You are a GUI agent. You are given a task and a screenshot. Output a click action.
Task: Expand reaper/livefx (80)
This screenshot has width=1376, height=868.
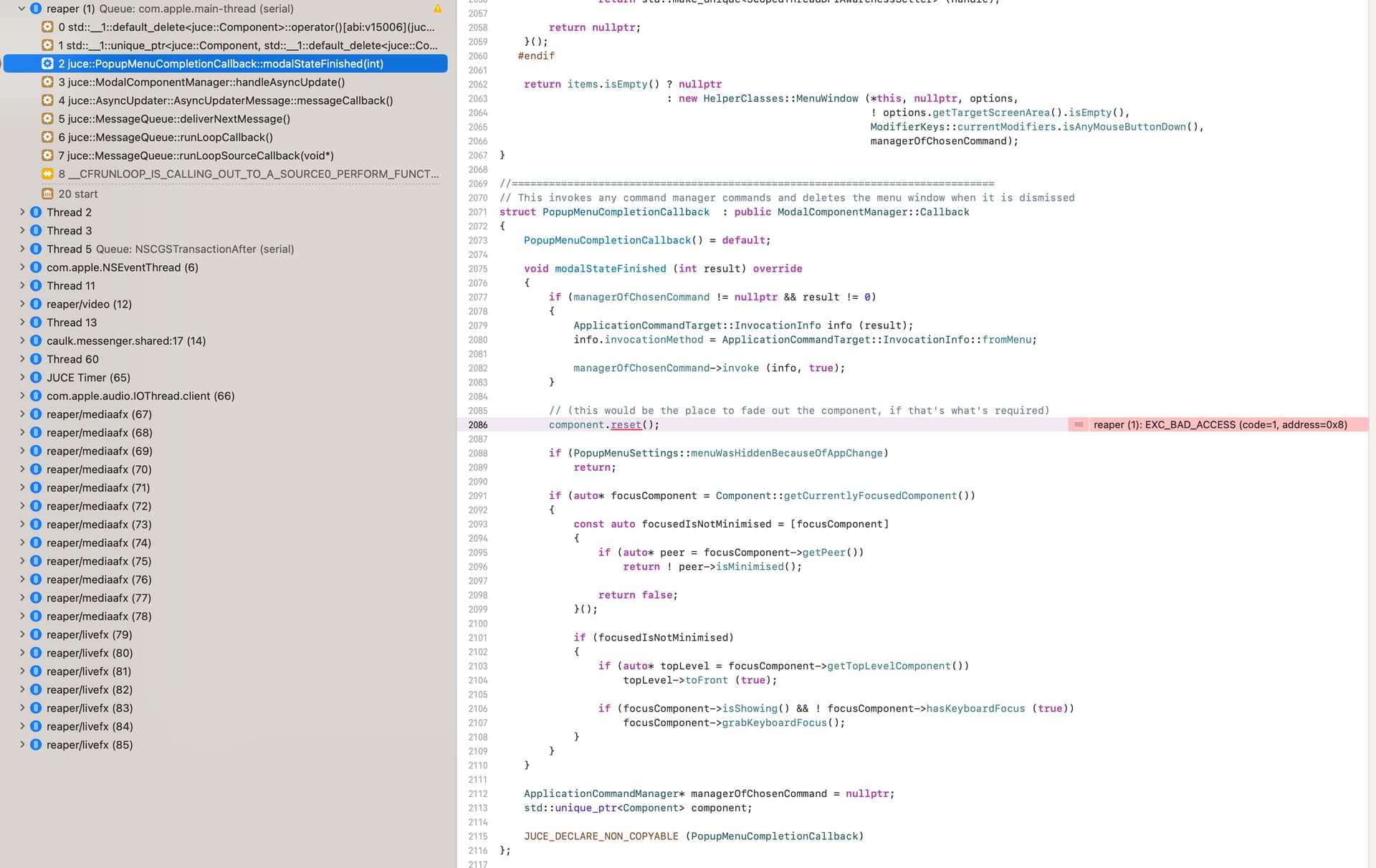coord(21,653)
